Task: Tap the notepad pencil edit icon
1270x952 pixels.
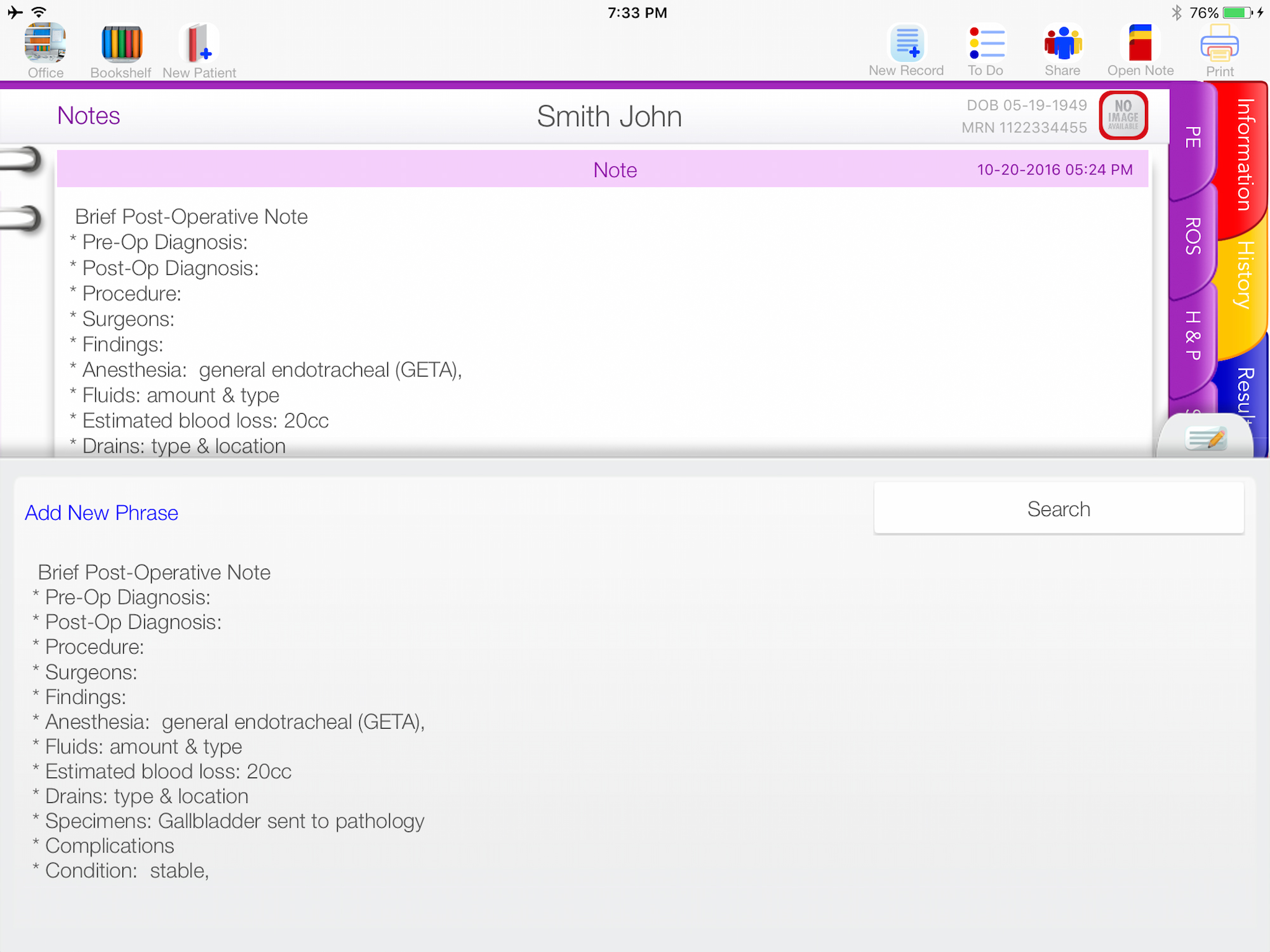Action: click(x=1206, y=439)
